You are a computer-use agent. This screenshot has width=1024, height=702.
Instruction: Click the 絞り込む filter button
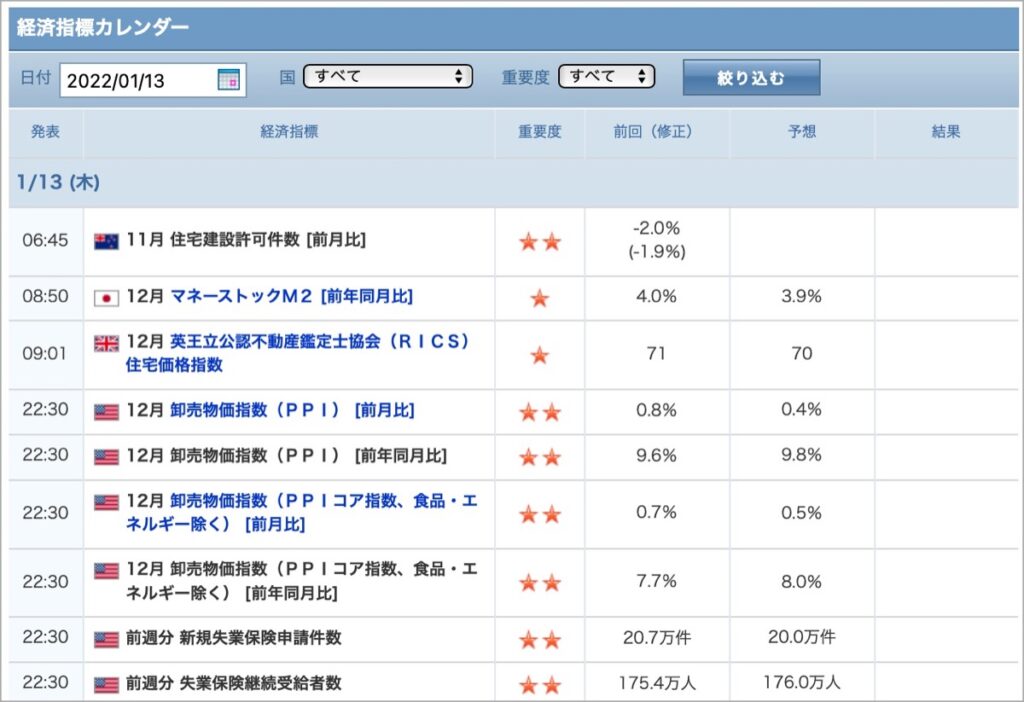coord(751,78)
